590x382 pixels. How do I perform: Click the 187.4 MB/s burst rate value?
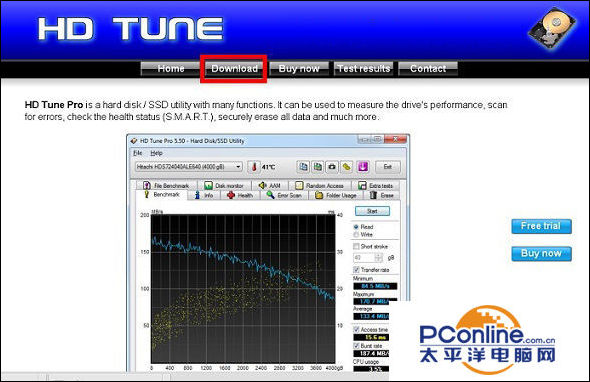(x=371, y=353)
